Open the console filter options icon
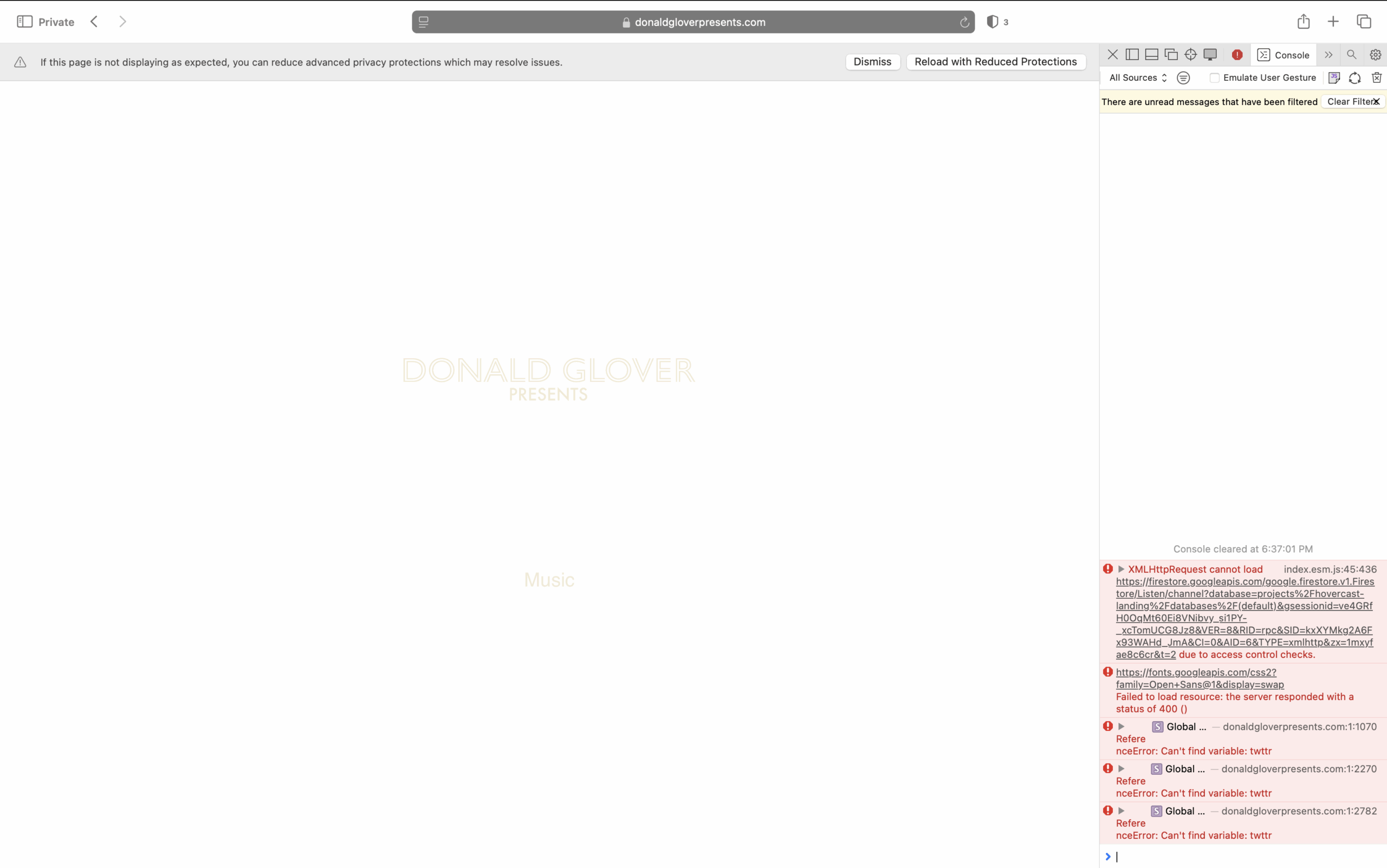The image size is (1387, 868). pos(1183,77)
